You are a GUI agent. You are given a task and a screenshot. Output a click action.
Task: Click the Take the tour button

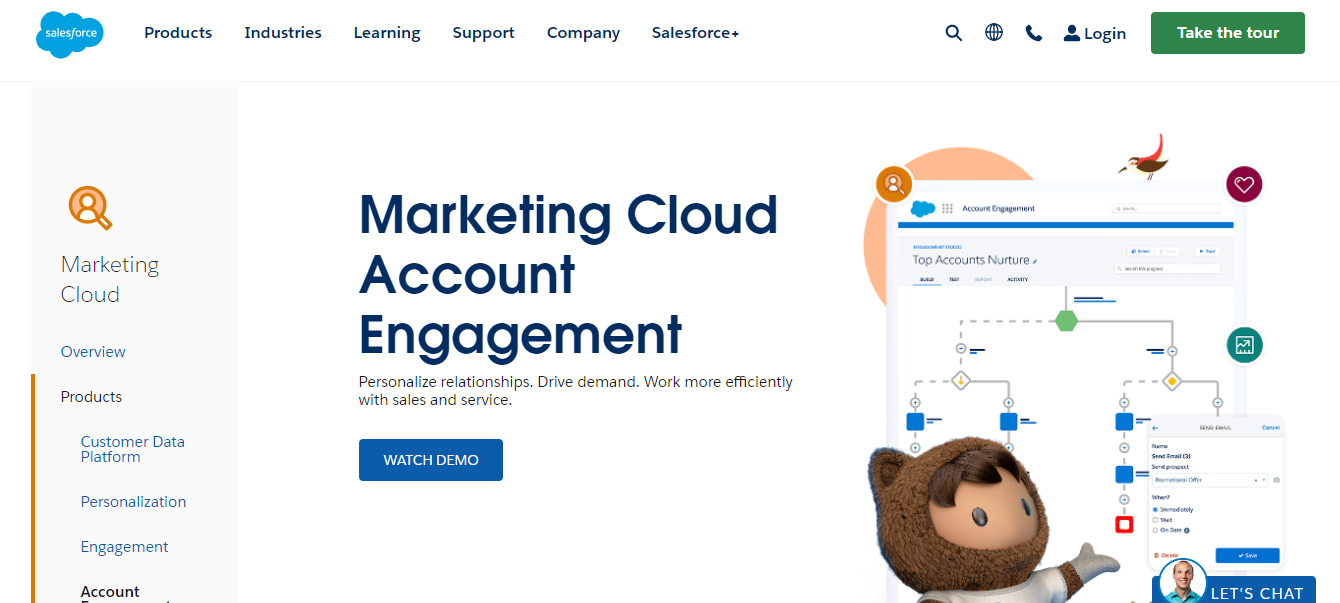click(1228, 33)
